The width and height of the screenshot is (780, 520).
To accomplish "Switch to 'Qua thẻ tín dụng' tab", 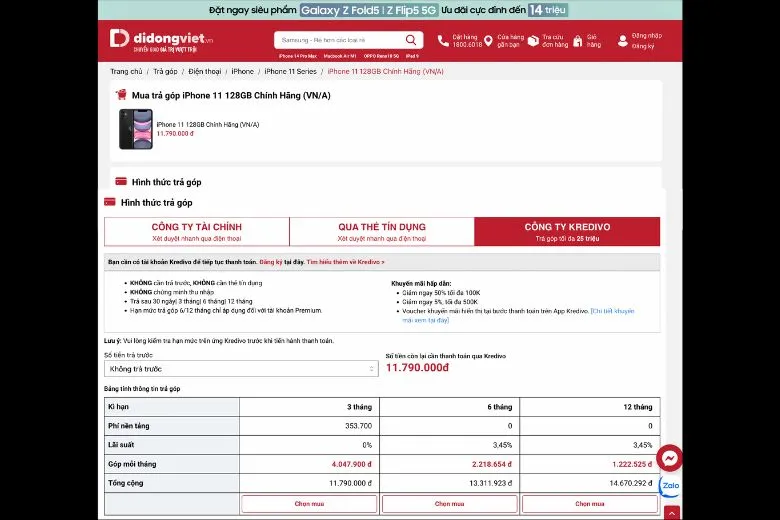I will pyautogui.click(x=381, y=231).
